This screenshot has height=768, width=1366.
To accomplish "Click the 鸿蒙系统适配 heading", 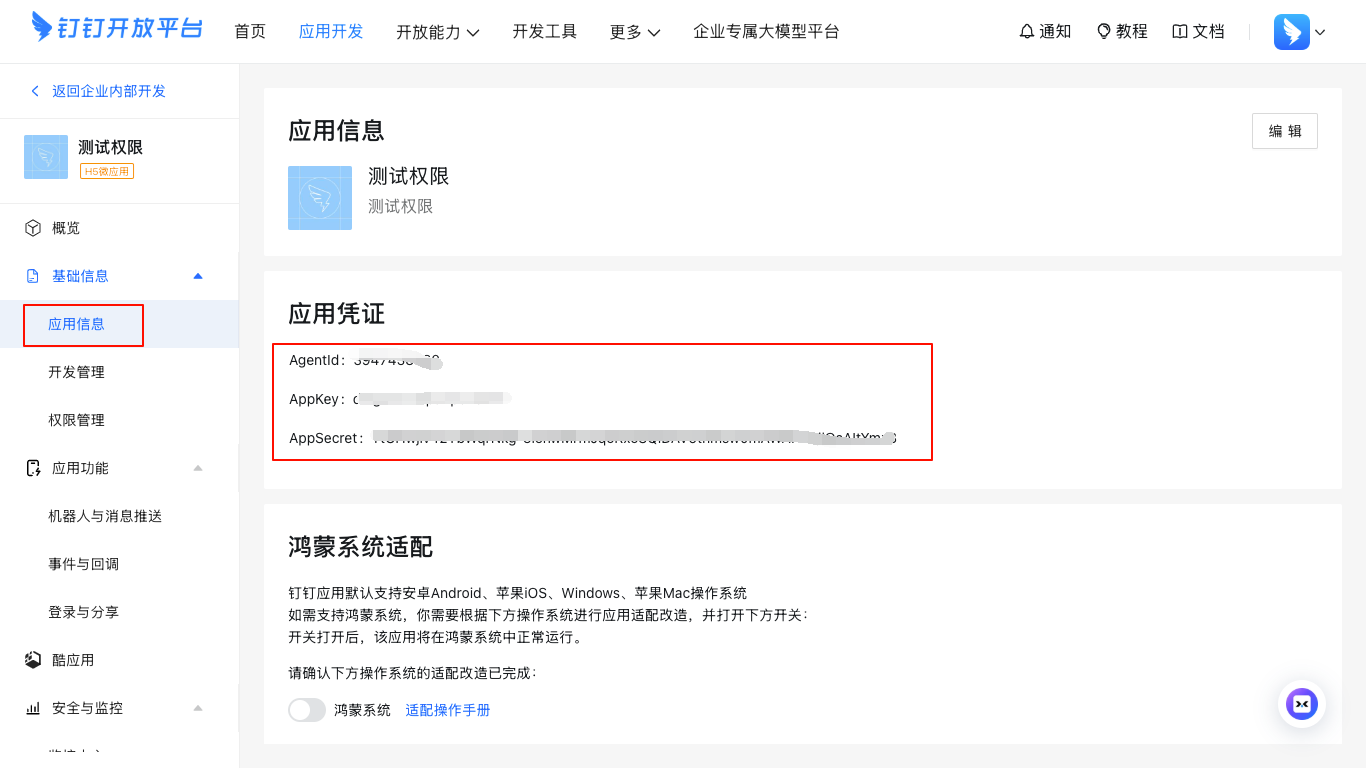I will pos(360,547).
